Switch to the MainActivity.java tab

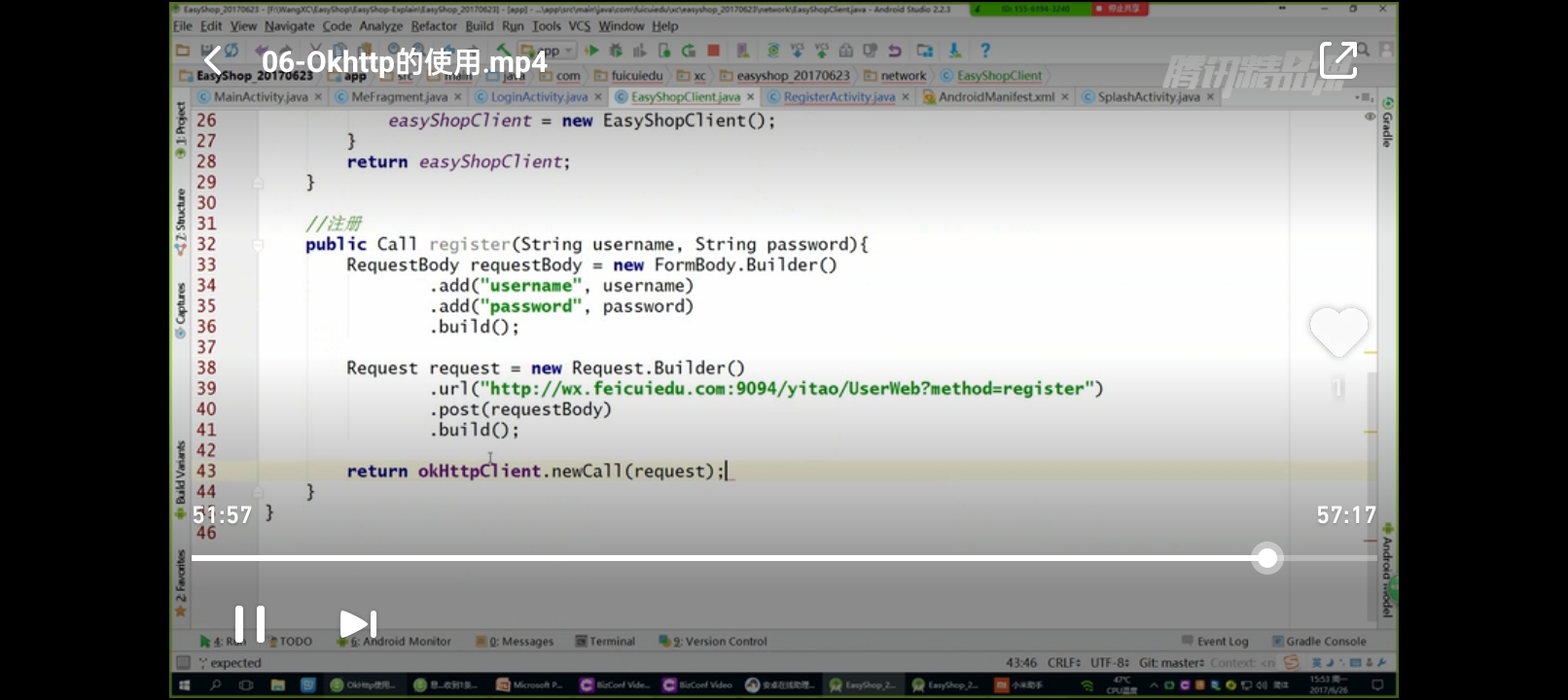[x=260, y=97]
